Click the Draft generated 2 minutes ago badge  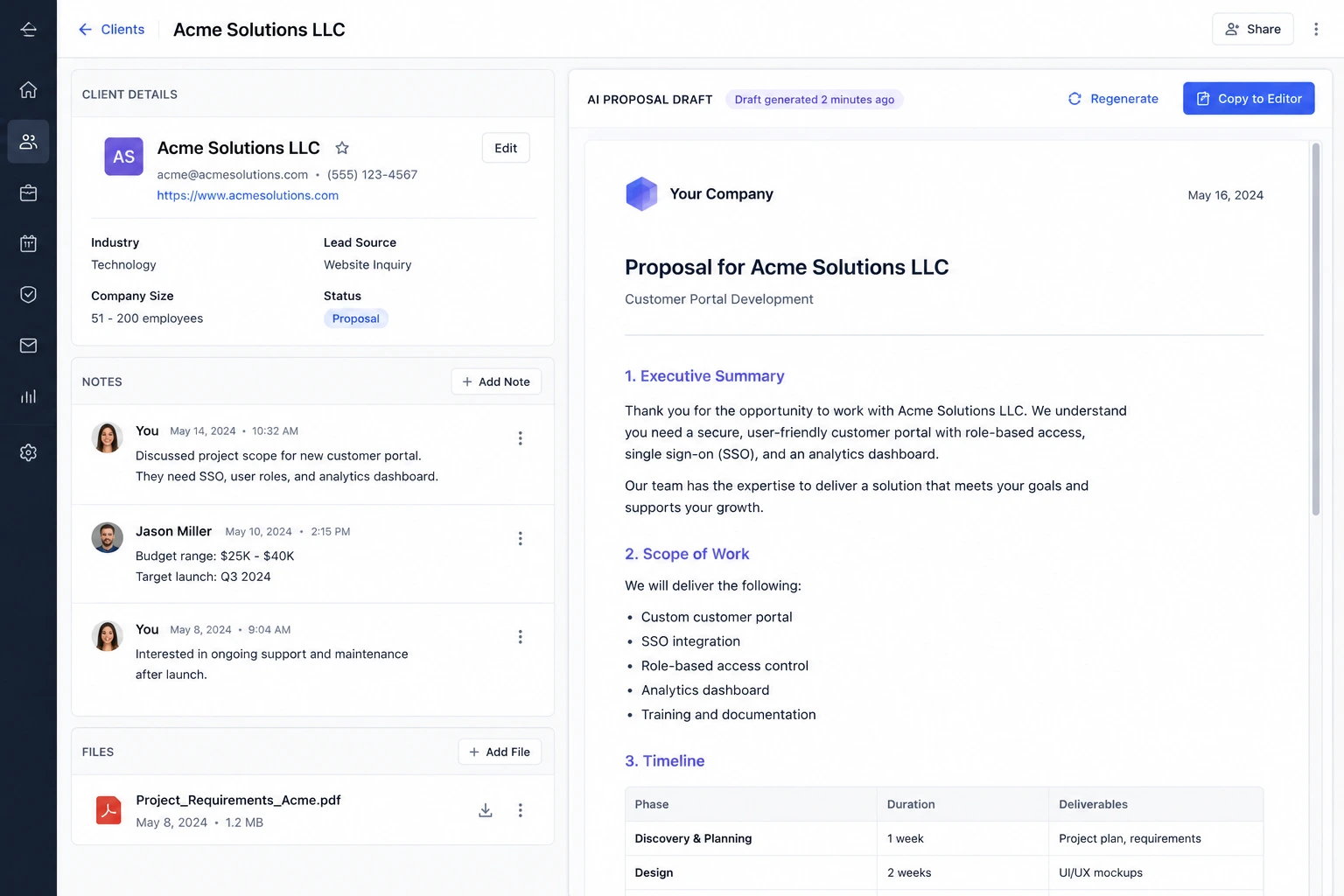[814, 100]
